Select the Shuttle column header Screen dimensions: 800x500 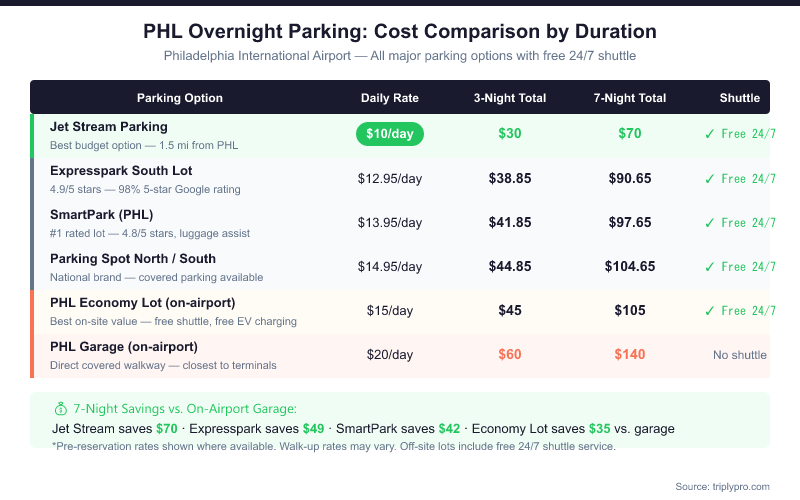[x=740, y=98]
